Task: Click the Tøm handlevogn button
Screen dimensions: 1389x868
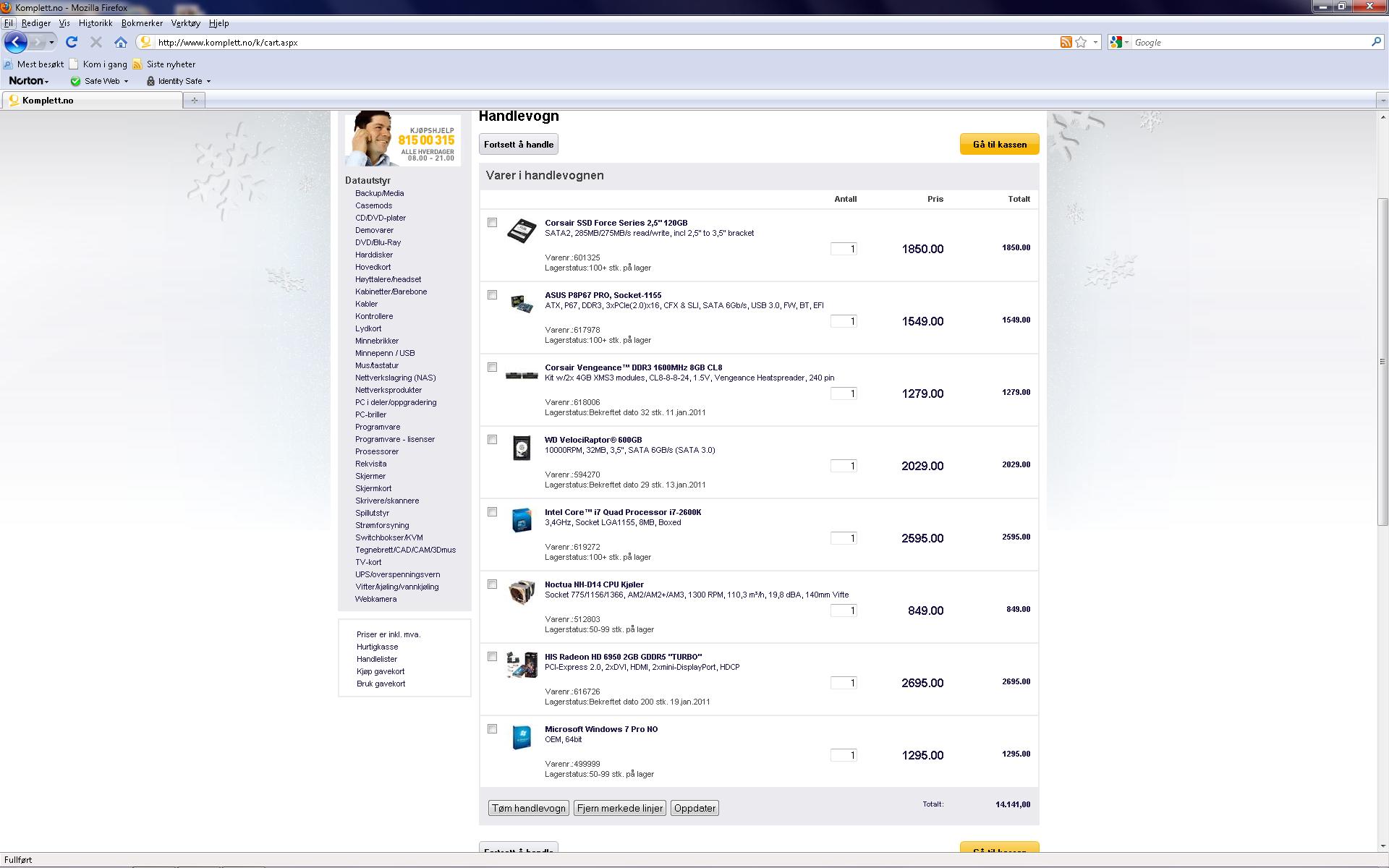Action: 529,808
